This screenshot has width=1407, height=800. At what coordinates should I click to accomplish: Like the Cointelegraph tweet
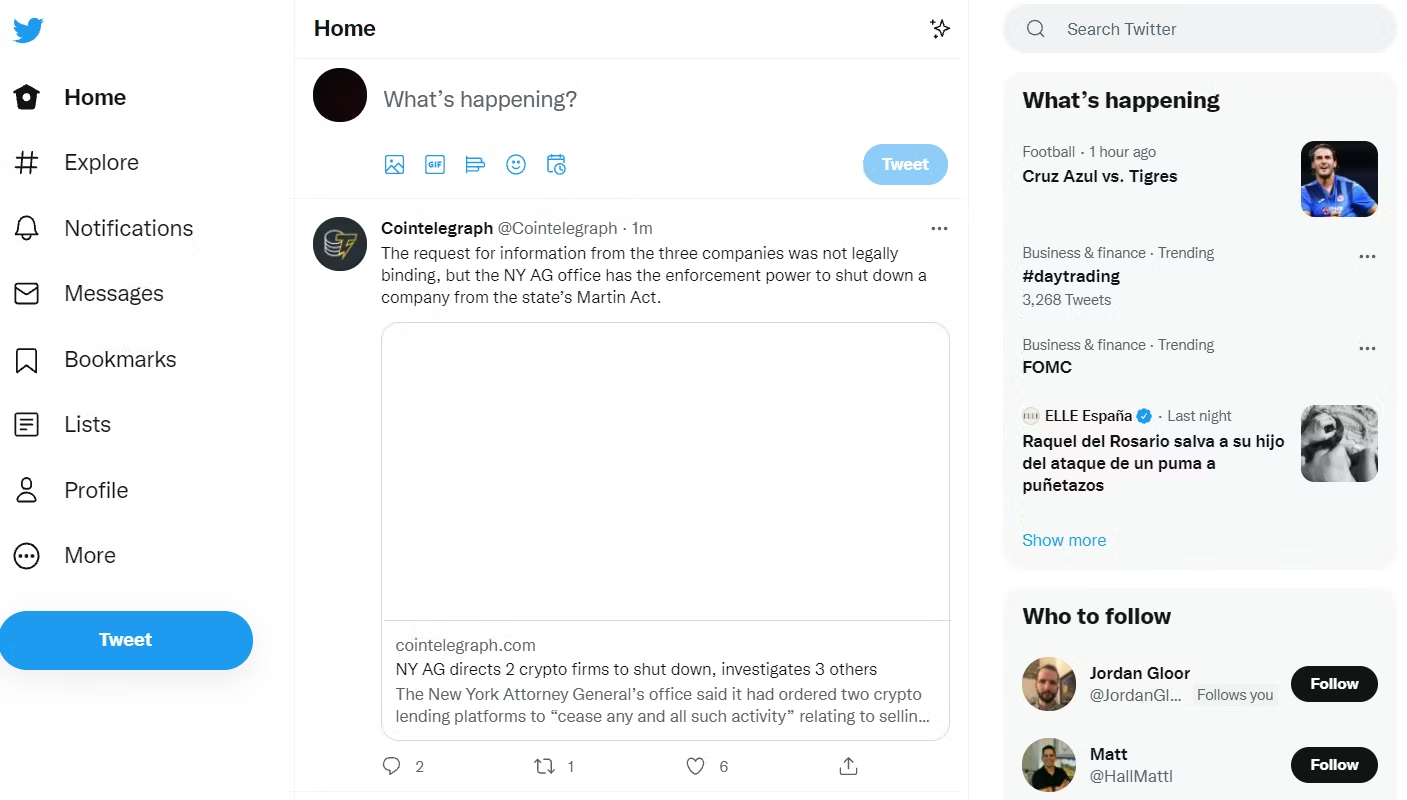point(695,766)
